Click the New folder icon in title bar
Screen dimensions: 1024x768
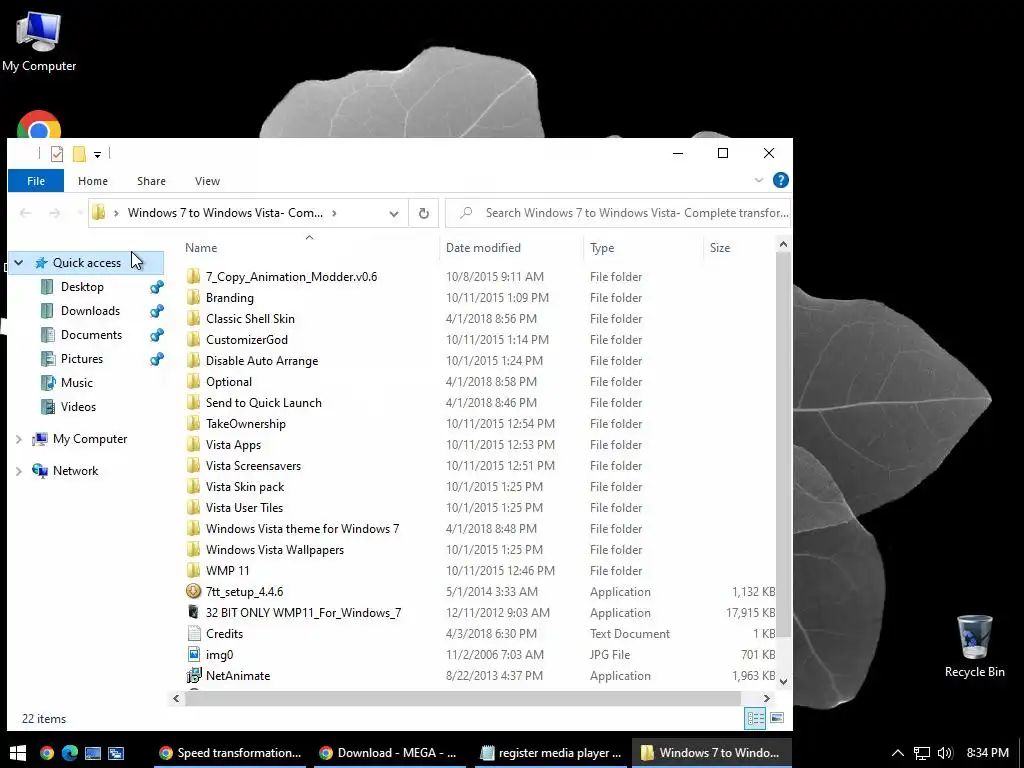(79, 154)
